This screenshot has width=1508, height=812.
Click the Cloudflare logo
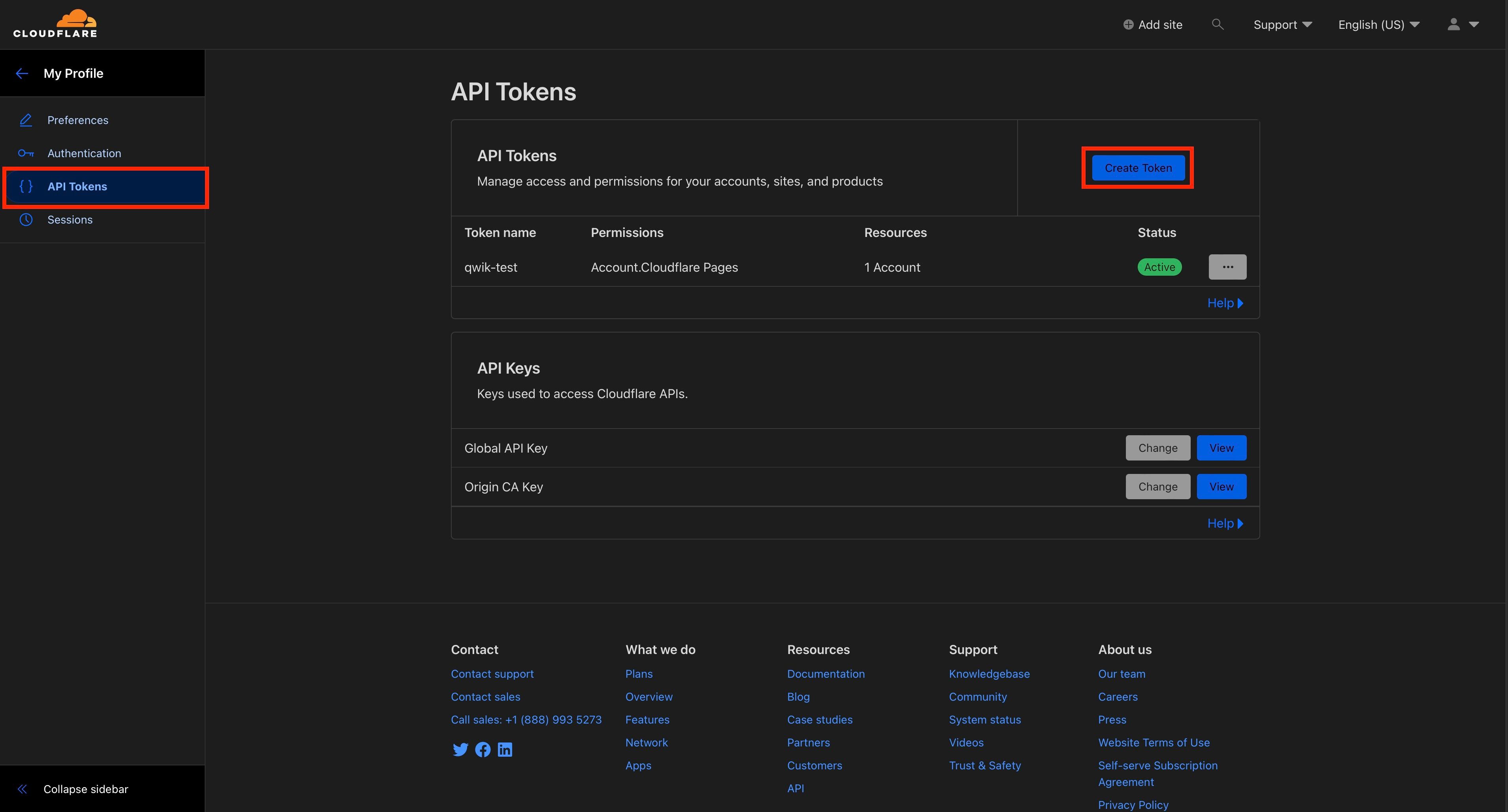click(55, 23)
